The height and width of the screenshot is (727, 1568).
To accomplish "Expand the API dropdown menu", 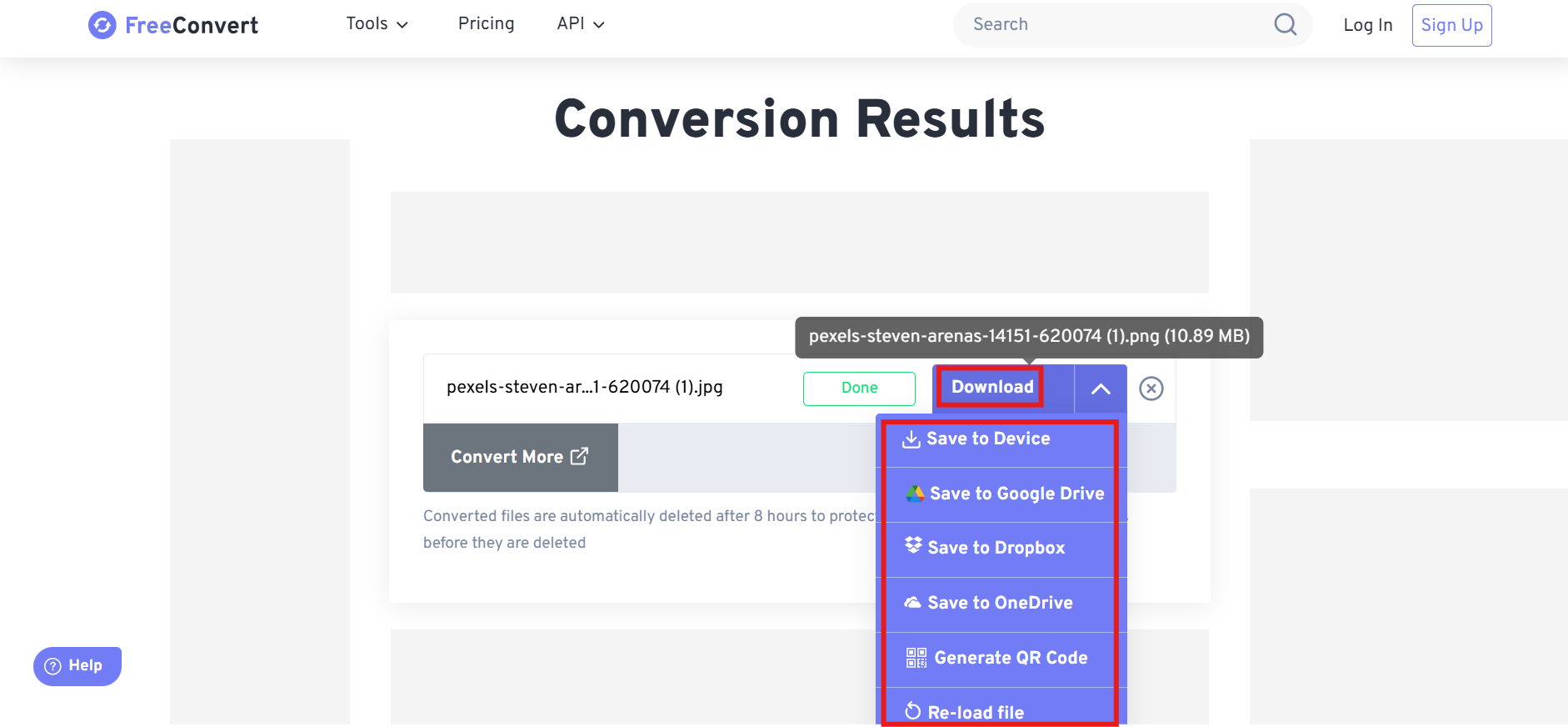I will pos(580,24).
